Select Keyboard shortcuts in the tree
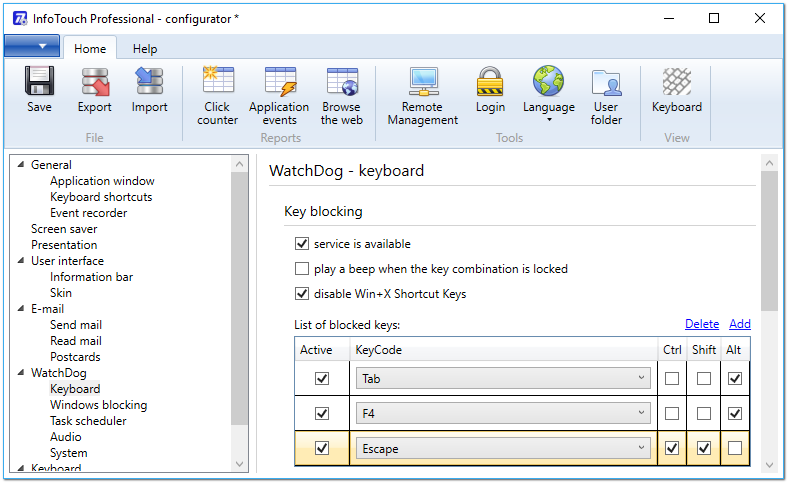The image size is (788, 483). 101,197
